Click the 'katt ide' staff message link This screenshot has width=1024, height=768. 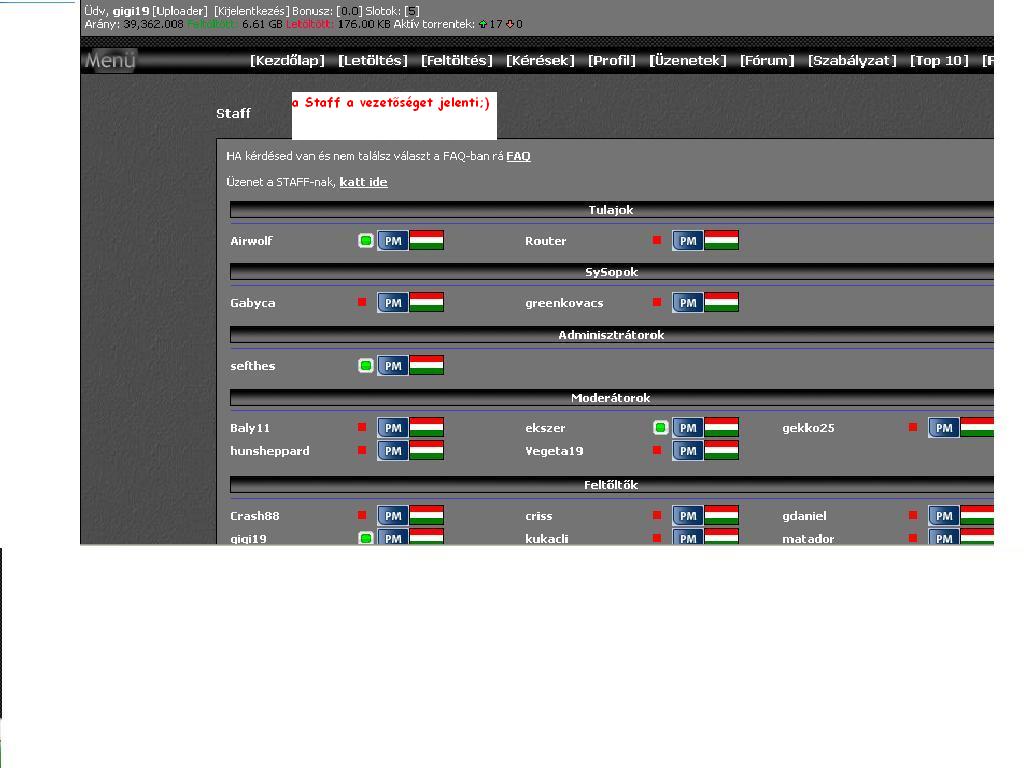(363, 182)
